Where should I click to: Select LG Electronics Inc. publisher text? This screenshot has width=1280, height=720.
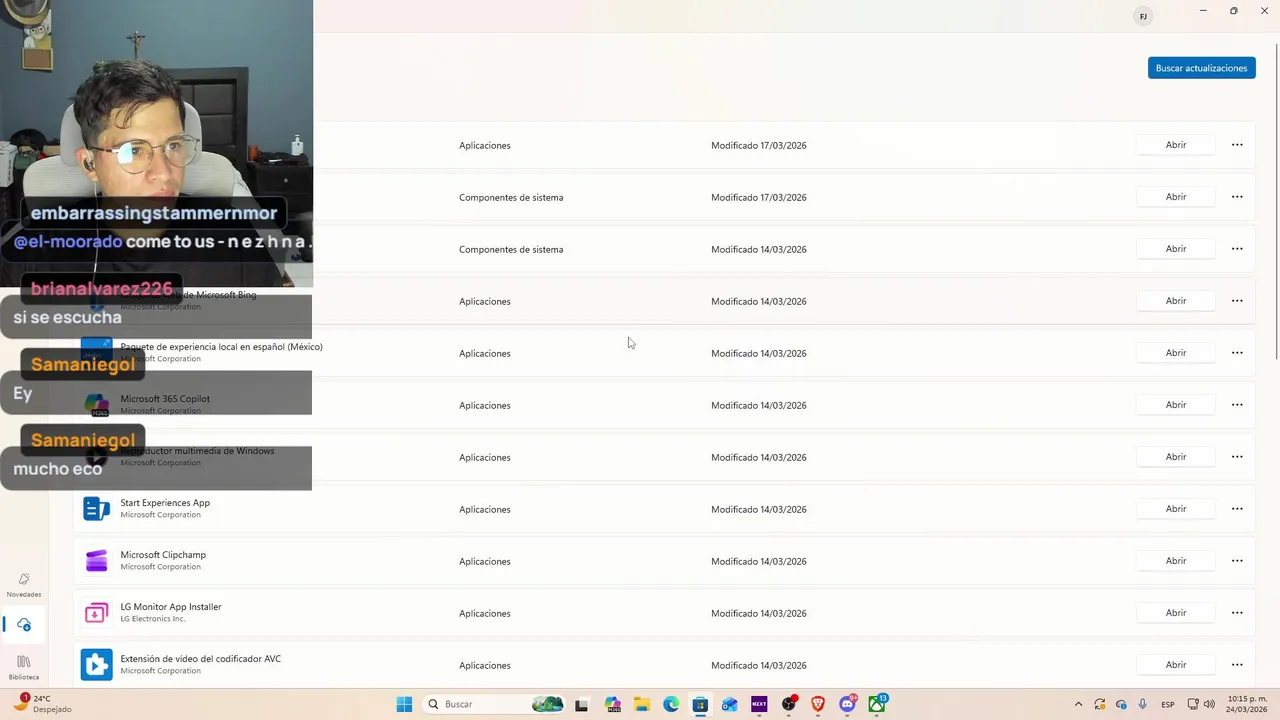click(x=153, y=619)
